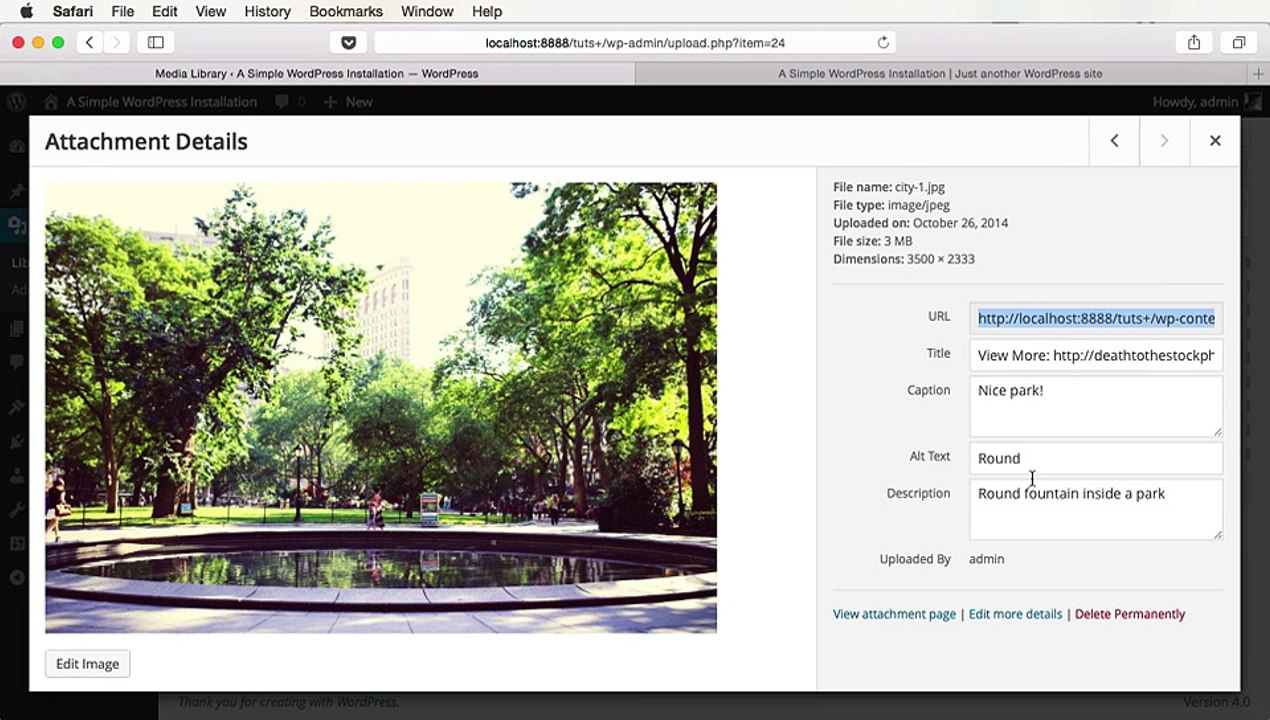Click the Caption text area
This screenshot has width=1270, height=720.
1096,406
